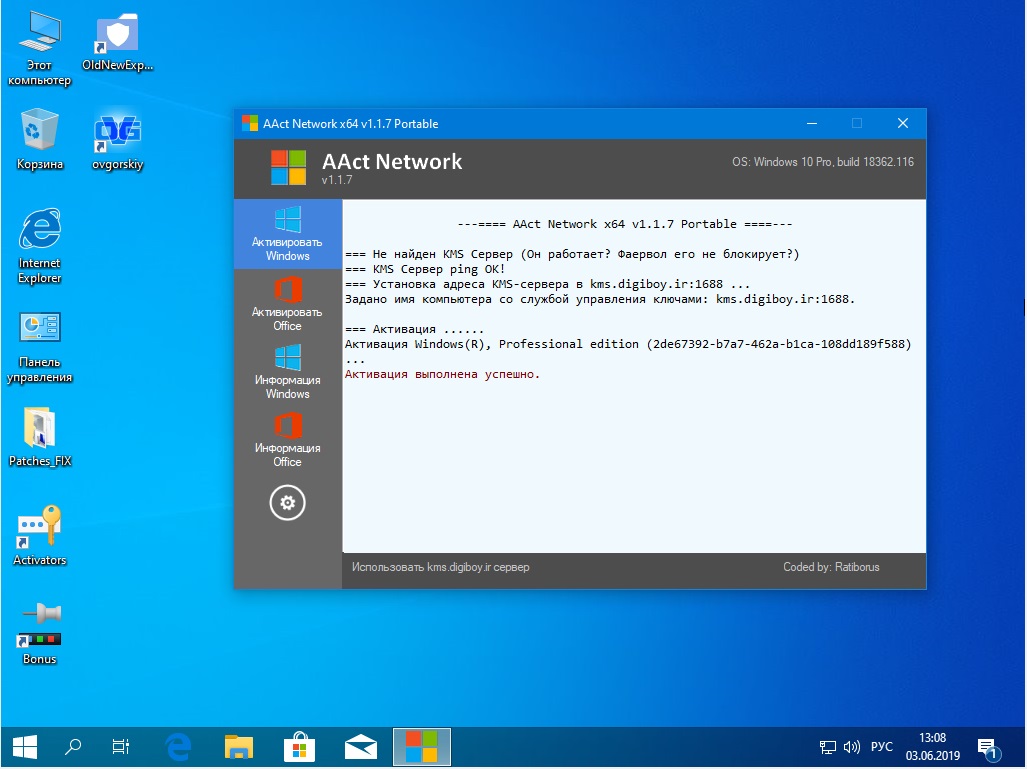1027x769 pixels.
Task: Select Активировать Office in the AAct sidebar
Action: (287, 305)
